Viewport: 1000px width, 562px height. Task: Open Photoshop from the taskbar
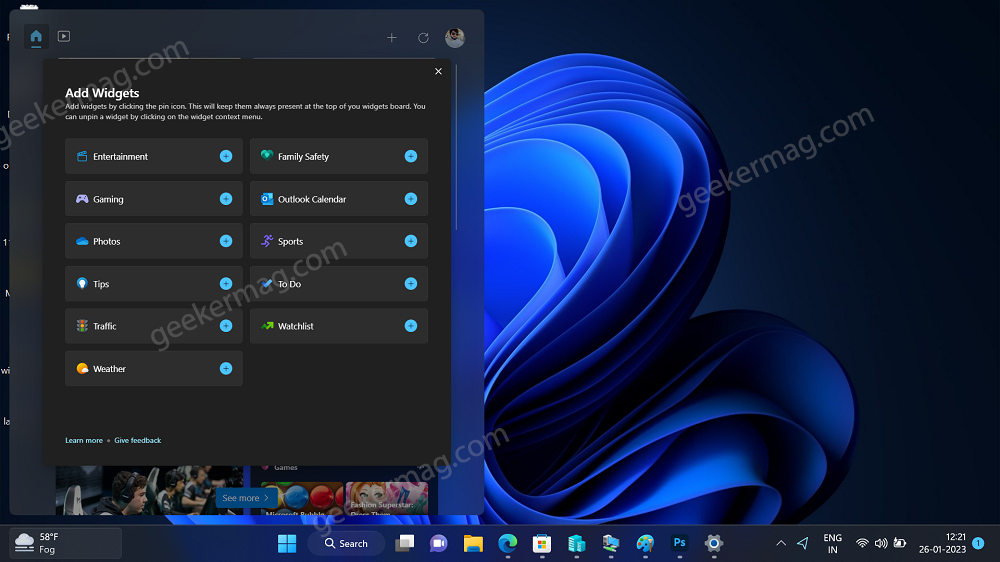point(680,544)
